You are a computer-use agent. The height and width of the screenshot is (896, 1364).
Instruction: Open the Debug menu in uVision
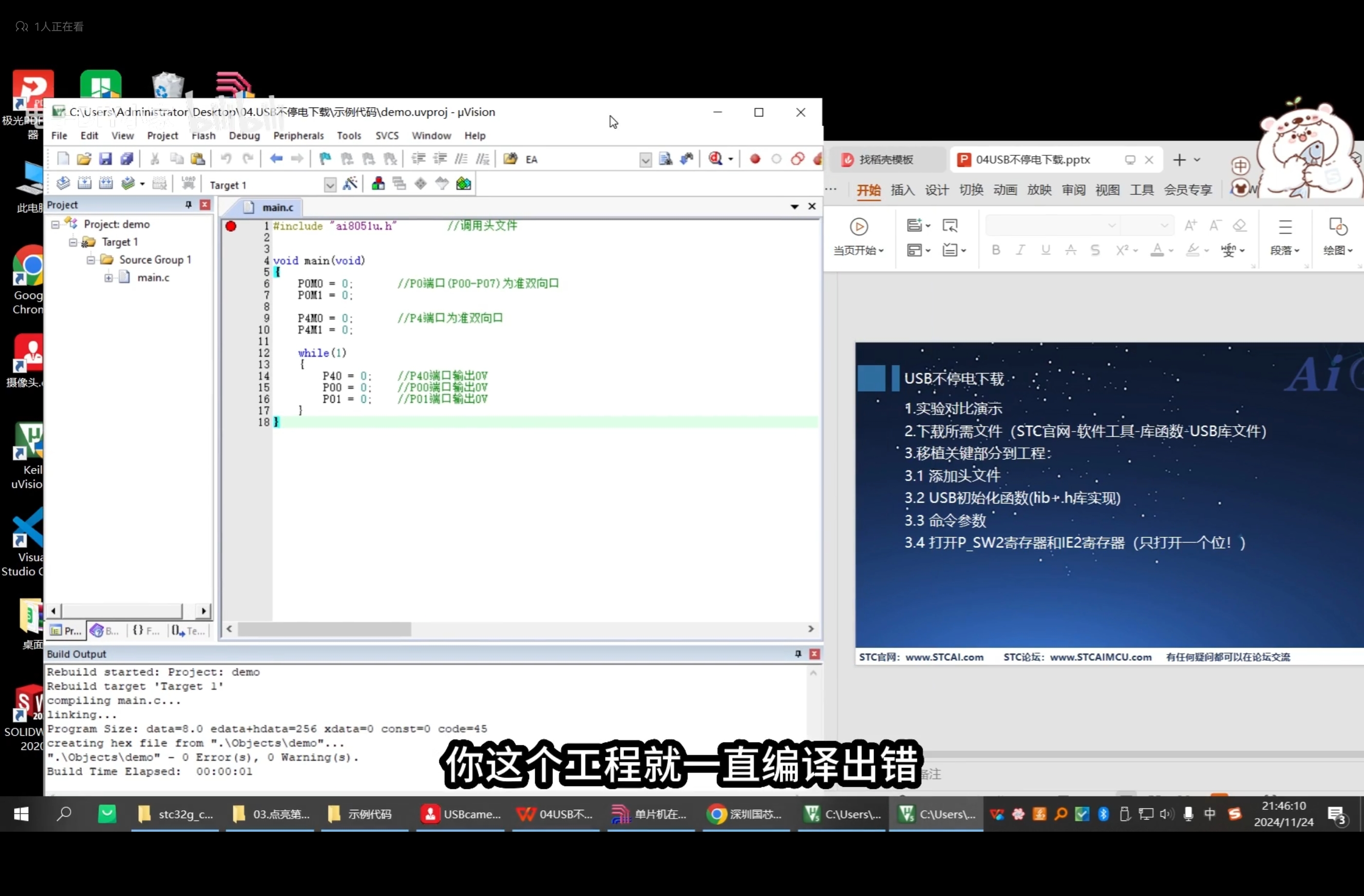click(244, 136)
